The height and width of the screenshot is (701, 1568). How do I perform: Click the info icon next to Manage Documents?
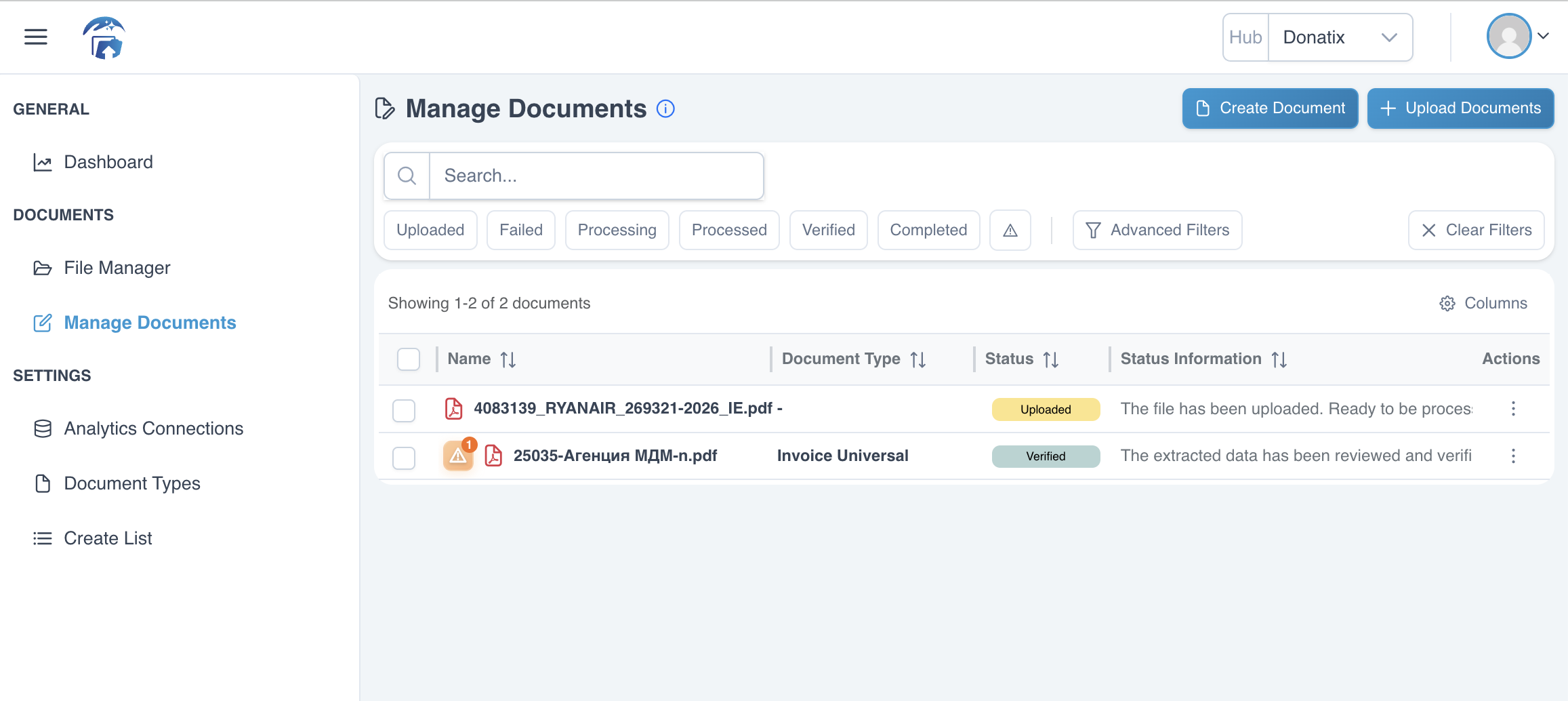tap(666, 108)
